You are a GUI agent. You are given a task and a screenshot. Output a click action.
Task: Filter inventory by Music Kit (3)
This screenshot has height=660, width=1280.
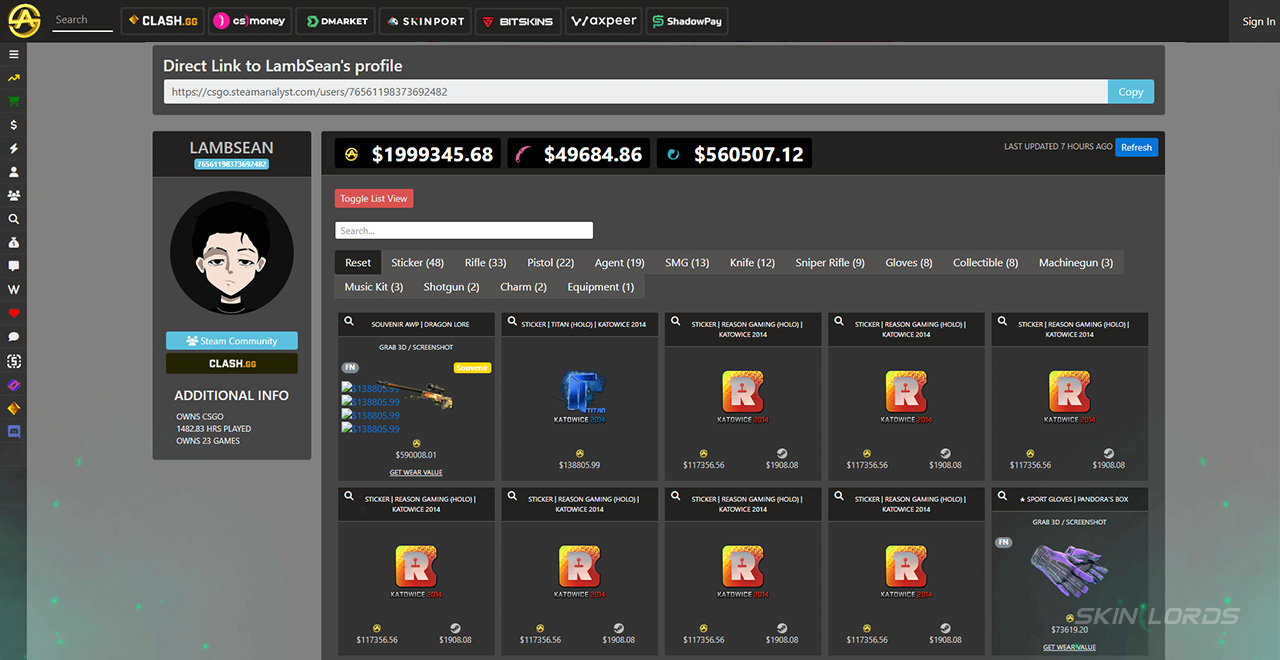374,287
